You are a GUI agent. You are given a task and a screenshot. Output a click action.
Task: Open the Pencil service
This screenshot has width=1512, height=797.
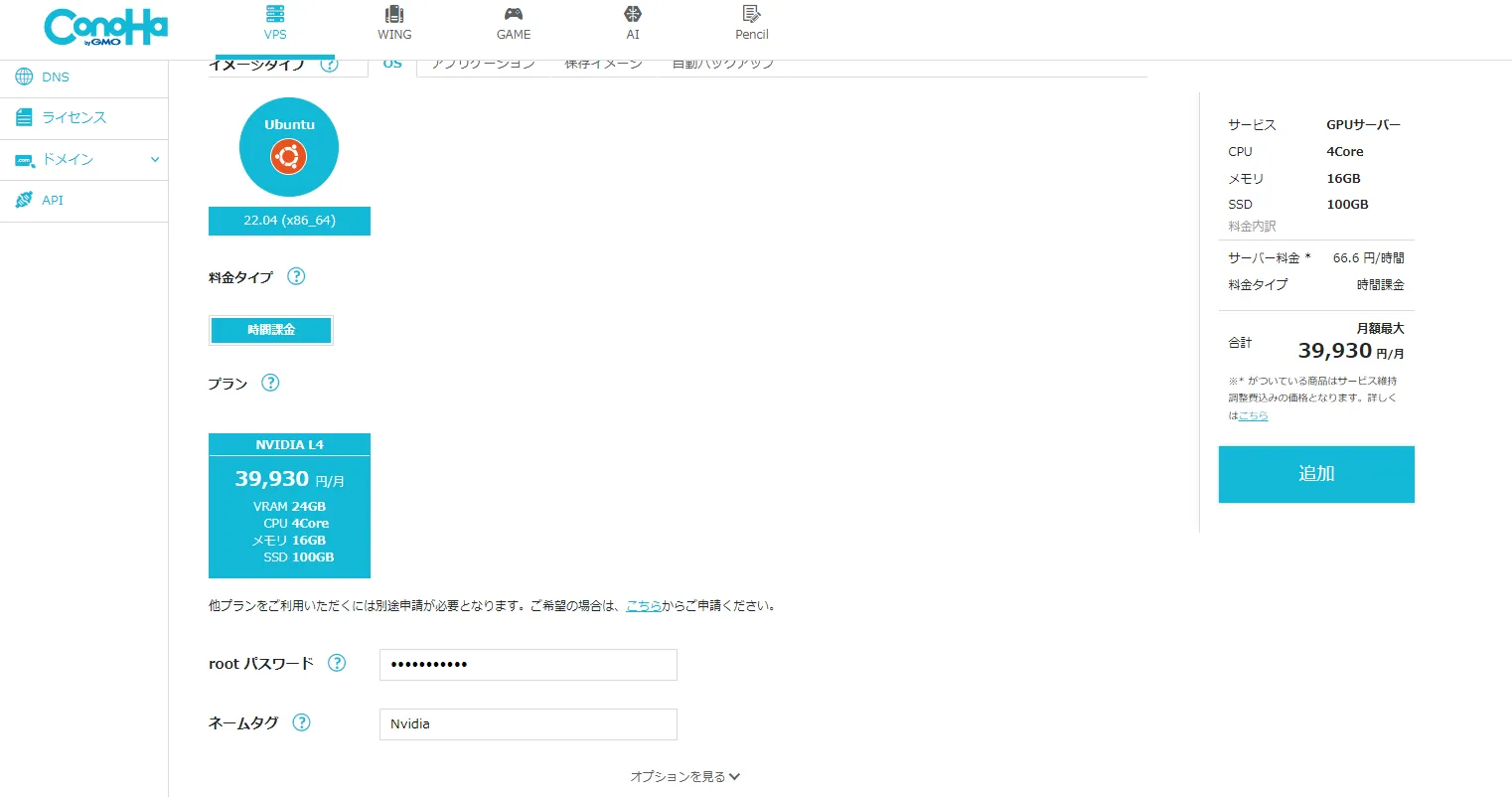click(751, 24)
